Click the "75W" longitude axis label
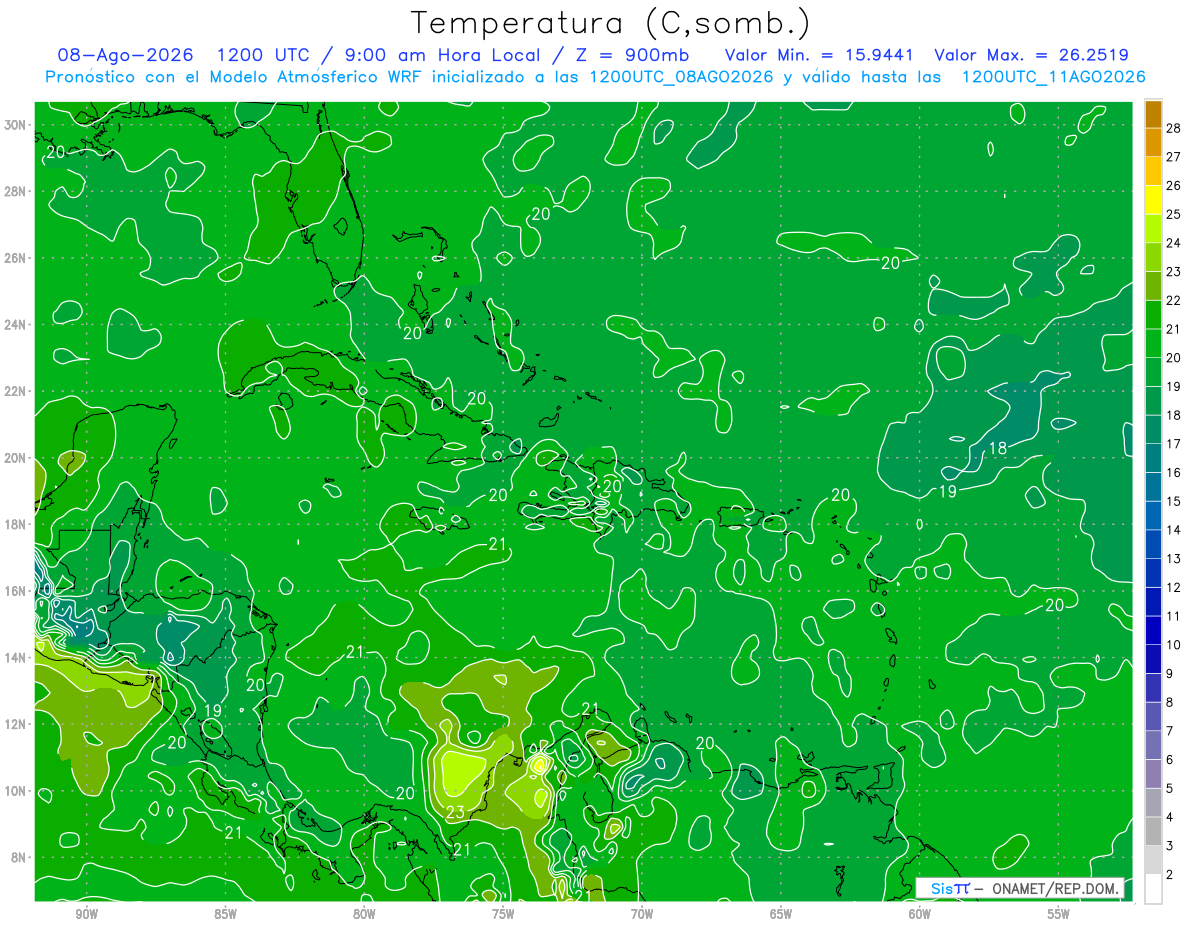The height and width of the screenshot is (927, 1200). (x=503, y=915)
